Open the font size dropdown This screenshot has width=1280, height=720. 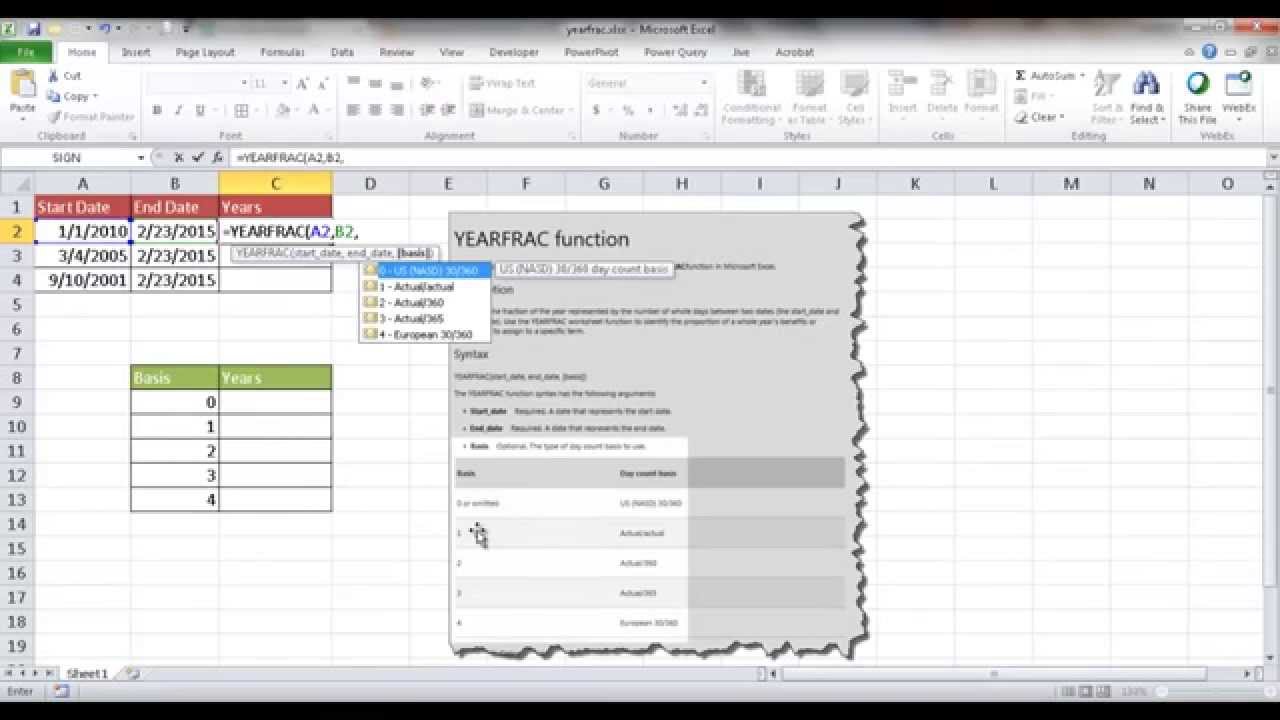pos(285,83)
